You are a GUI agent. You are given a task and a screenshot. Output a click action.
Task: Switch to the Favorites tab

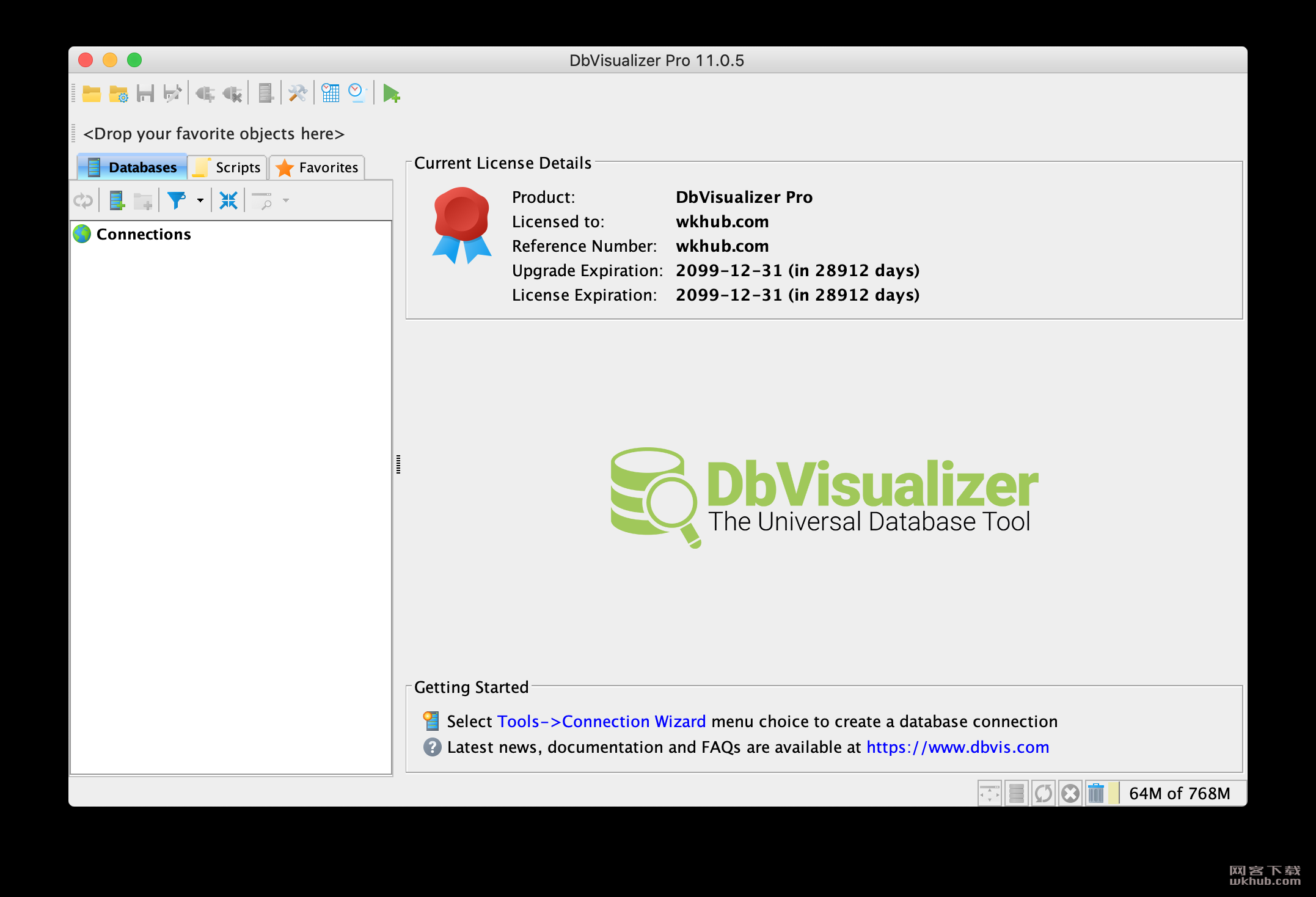click(x=317, y=167)
